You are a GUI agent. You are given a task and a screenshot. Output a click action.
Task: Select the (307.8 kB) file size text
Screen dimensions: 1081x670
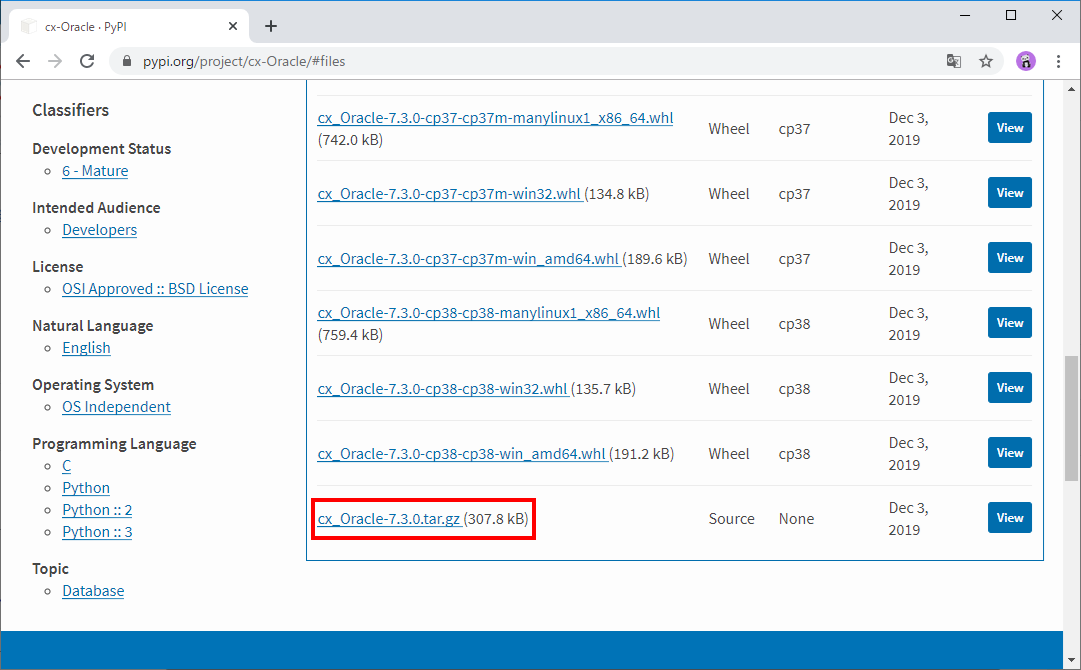(x=496, y=519)
